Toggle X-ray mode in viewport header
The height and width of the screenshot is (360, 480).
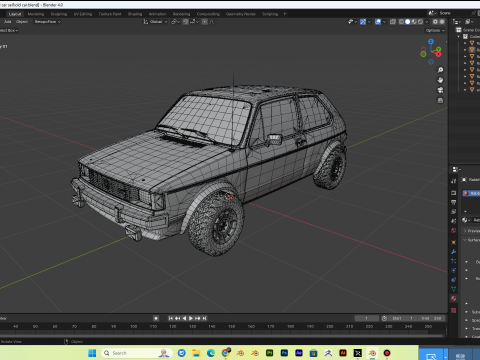pos(393,22)
